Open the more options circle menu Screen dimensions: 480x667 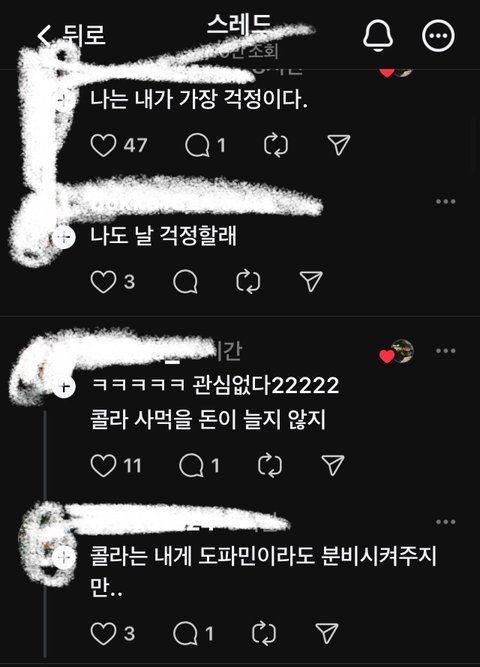point(438,35)
